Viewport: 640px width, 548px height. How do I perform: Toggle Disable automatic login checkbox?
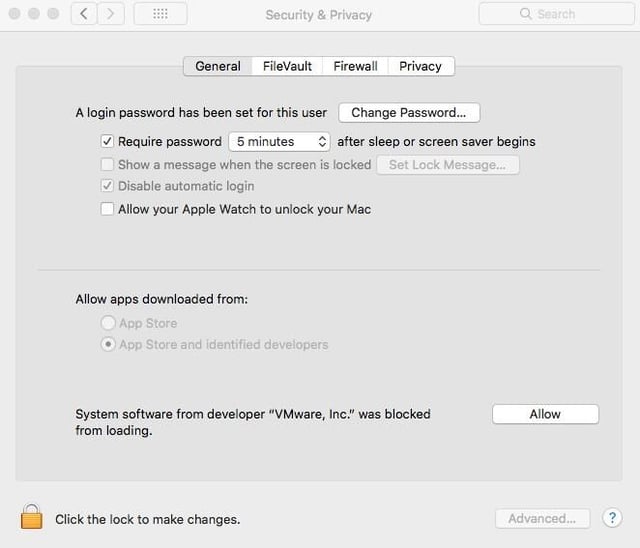point(107,186)
